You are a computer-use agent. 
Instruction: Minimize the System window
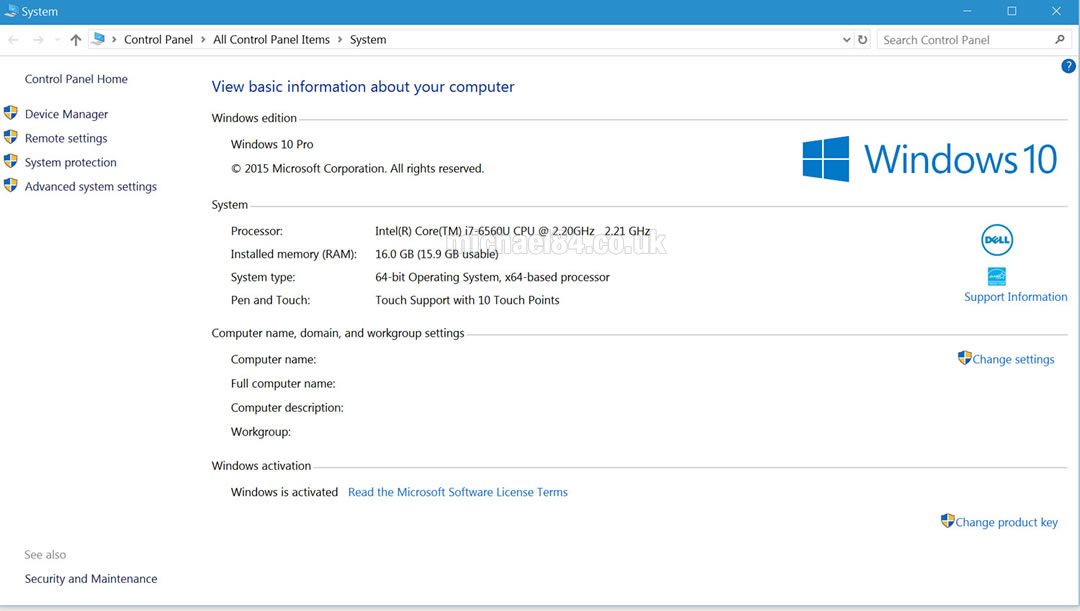(967, 11)
